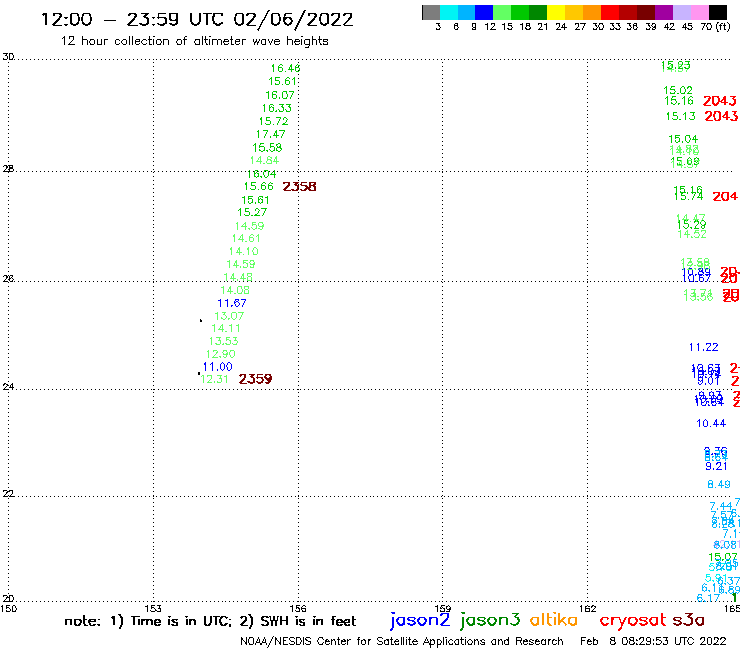Click the gray swatch in the color legend

point(431,12)
